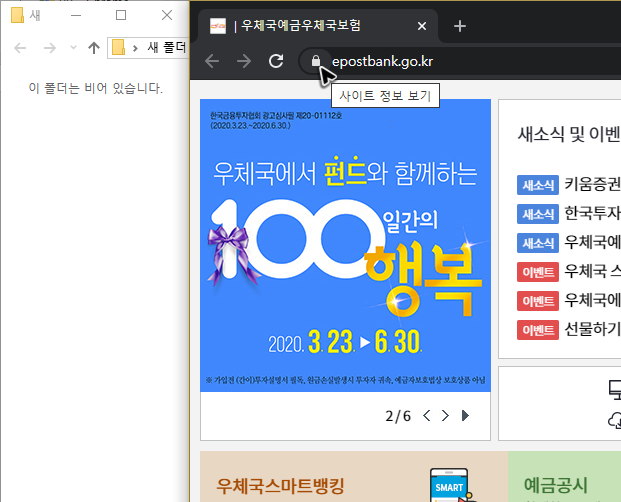Go back in File Explorer window
The height and width of the screenshot is (502, 621).
click(20, 48)
